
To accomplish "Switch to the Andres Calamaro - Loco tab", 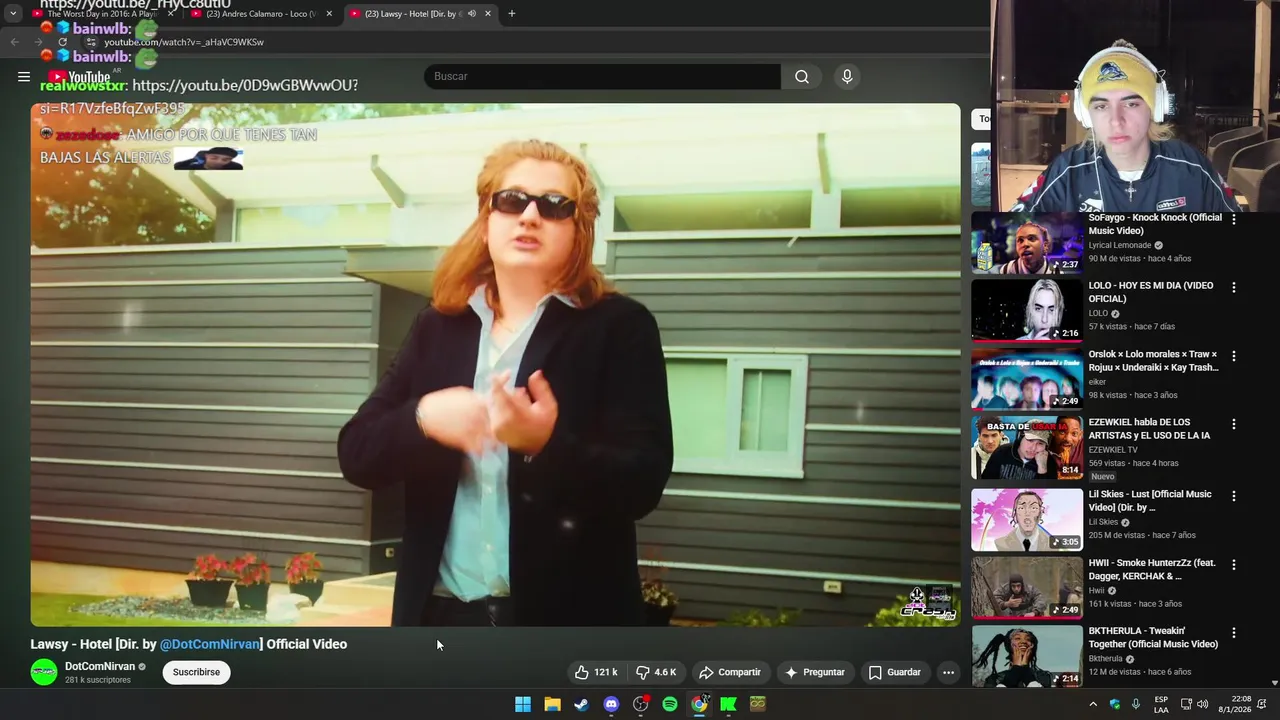I will click(260, 14).
